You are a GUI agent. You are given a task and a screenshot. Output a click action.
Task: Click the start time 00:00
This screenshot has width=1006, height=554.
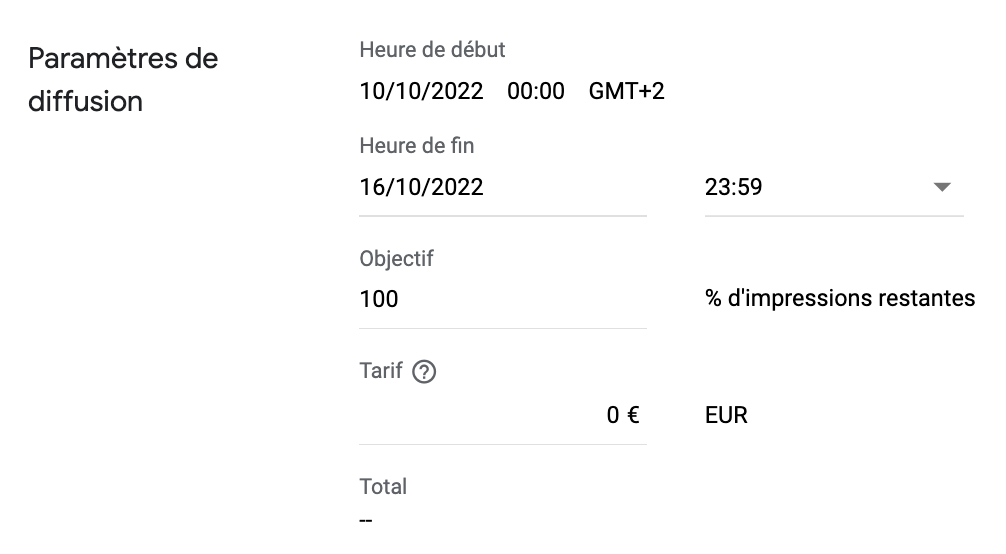pyautogui.click(x=536, y=91)
